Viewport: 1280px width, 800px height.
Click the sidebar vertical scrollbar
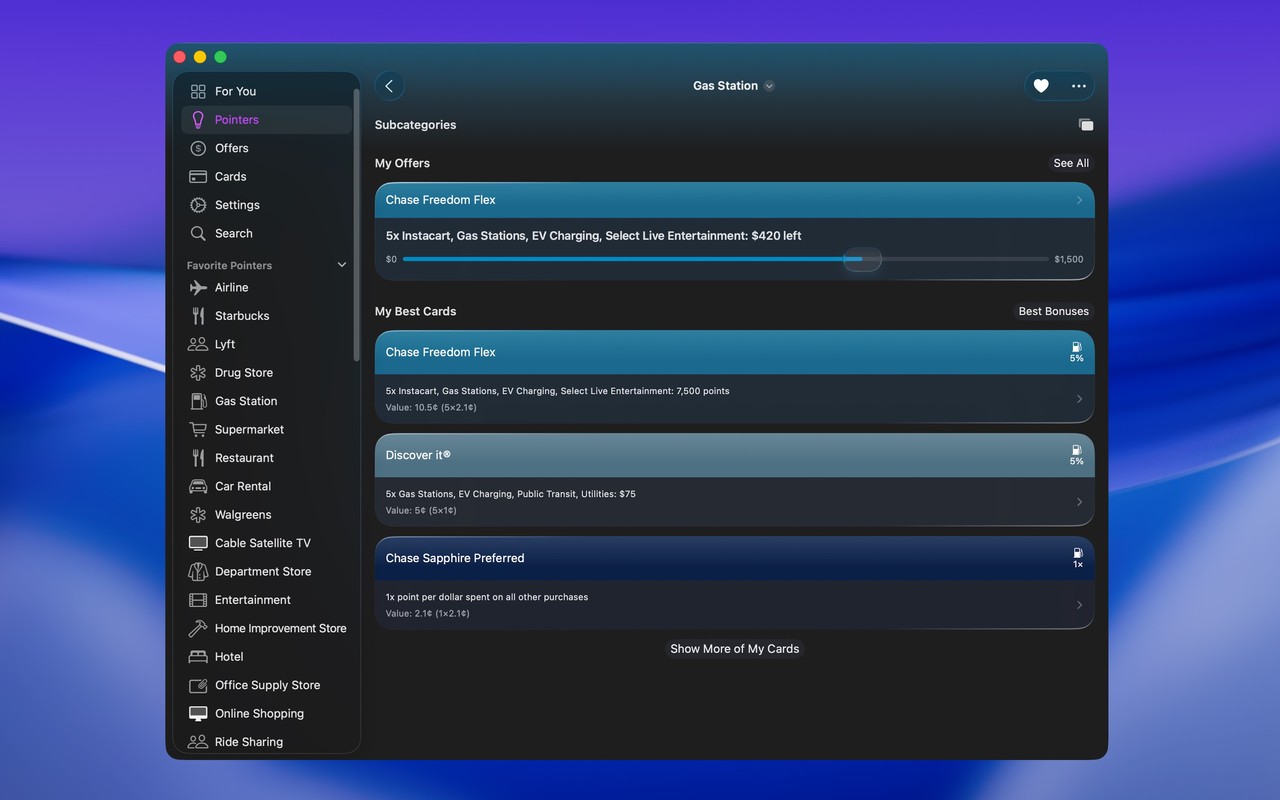pos(356,225)
